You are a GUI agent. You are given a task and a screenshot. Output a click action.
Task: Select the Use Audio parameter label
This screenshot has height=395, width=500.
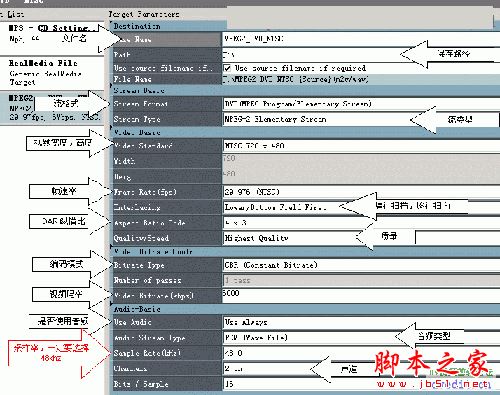[167, 322]
